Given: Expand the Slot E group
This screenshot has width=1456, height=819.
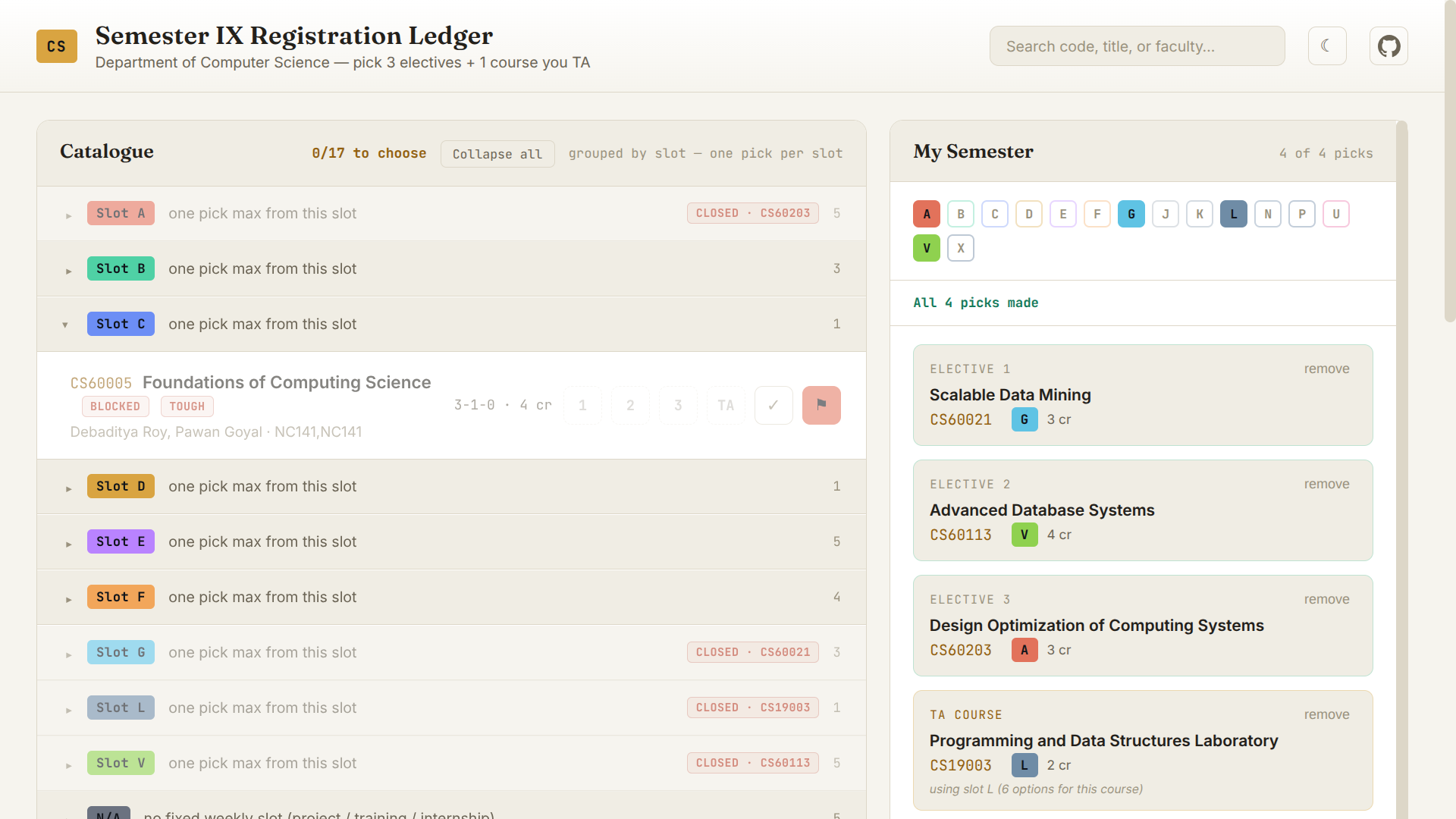Looking at the screenshot, I should click(451, 542).
